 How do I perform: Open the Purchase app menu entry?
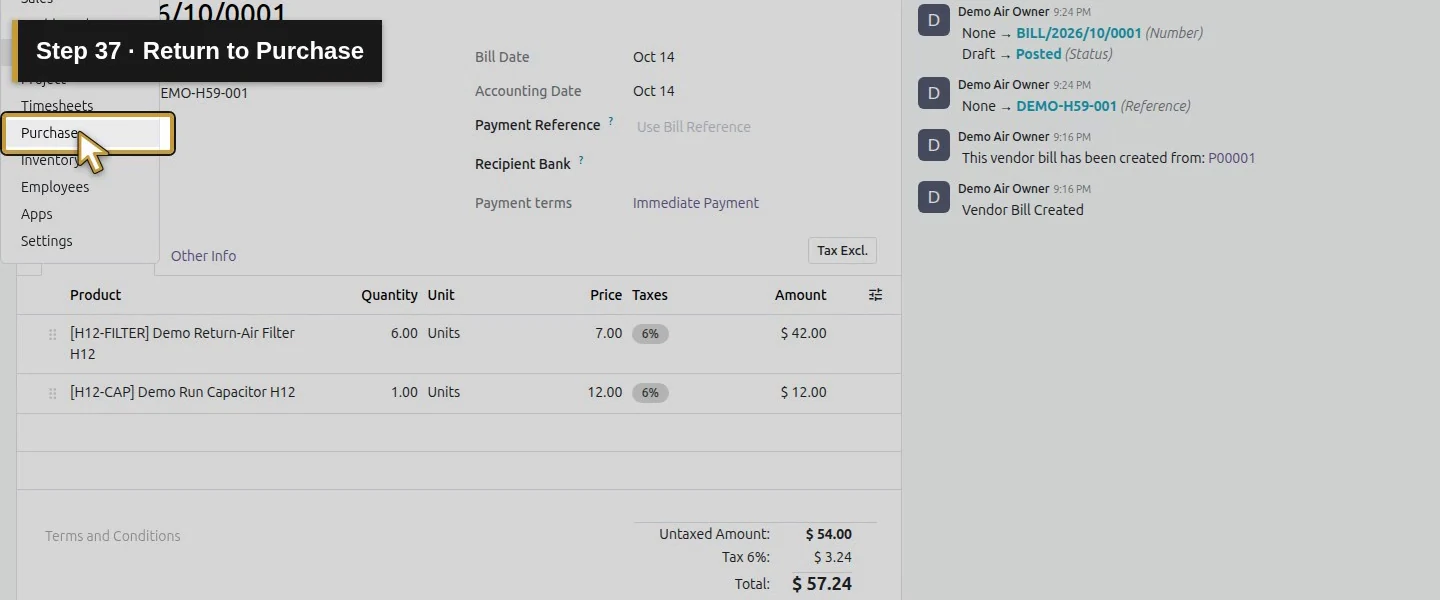point(88,133)
